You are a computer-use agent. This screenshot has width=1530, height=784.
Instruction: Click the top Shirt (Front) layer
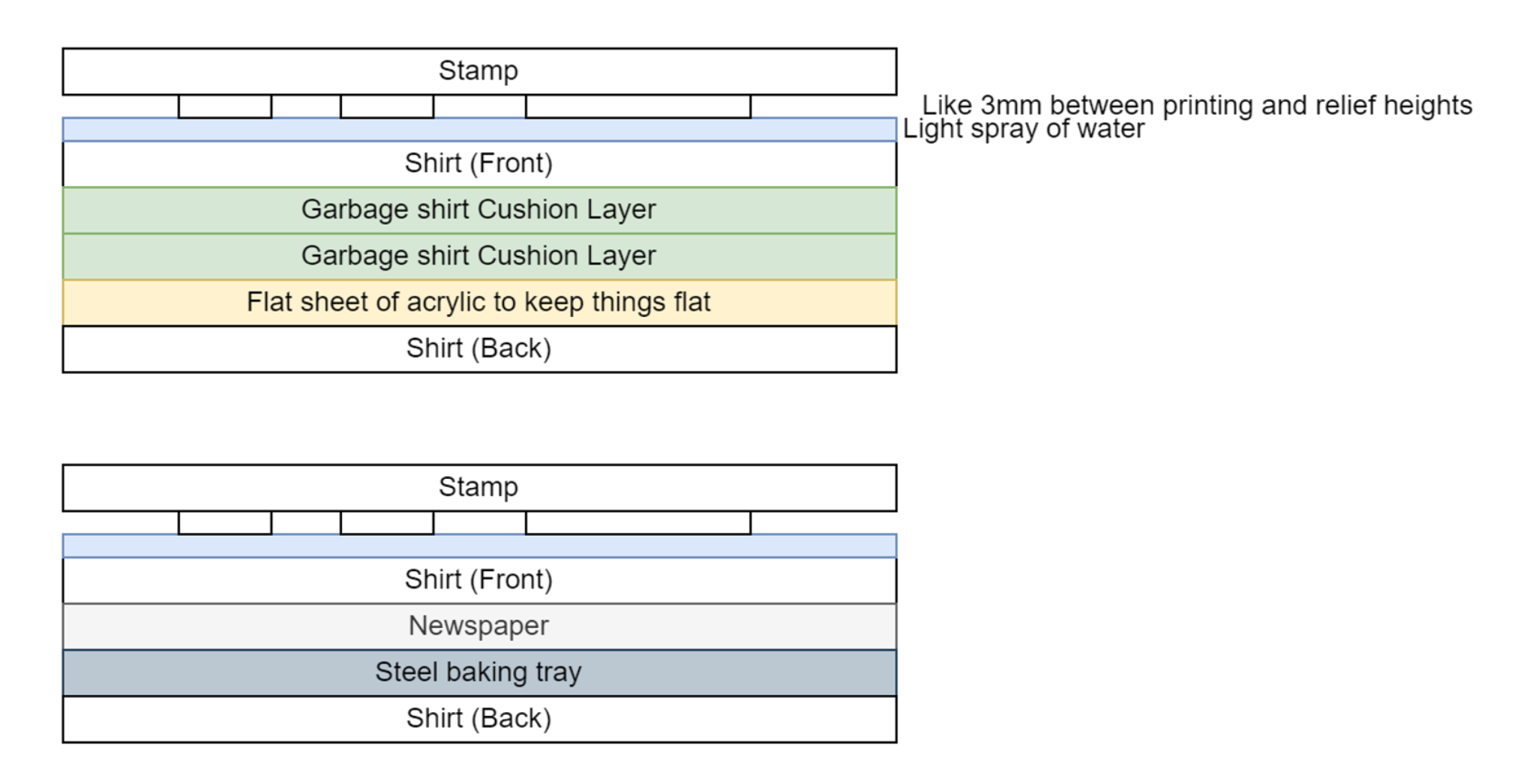point(479,163)
